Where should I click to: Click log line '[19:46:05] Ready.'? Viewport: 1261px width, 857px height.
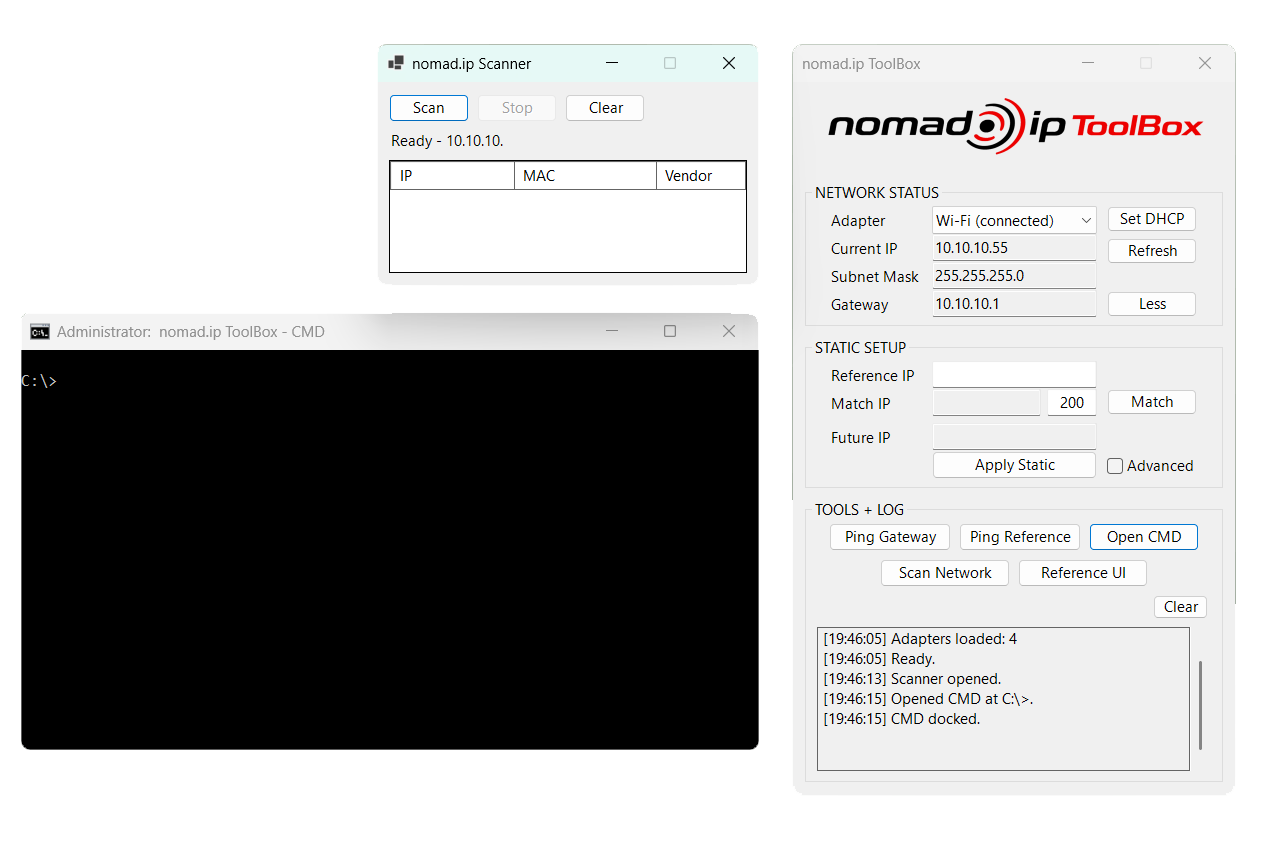point(879,659)
